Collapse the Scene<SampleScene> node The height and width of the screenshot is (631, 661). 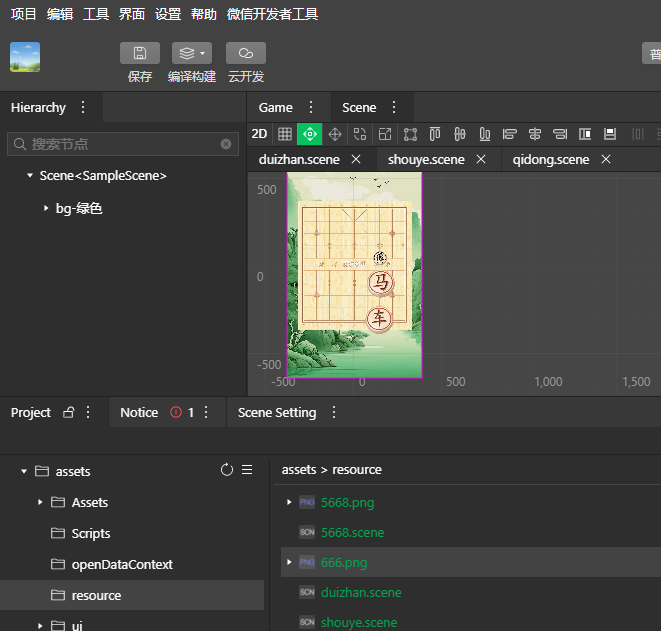(x=30, y=175)
